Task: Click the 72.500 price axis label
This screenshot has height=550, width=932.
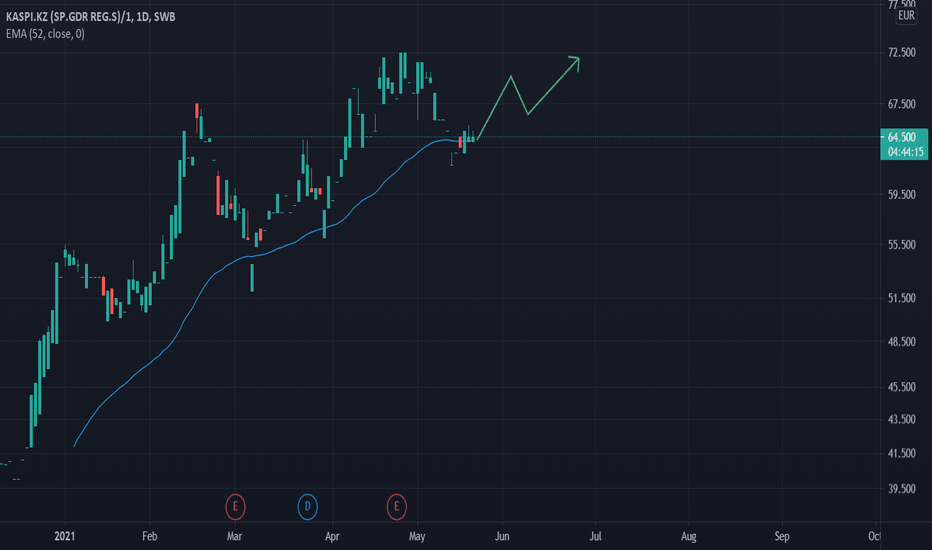Action: tap(902, 52)
